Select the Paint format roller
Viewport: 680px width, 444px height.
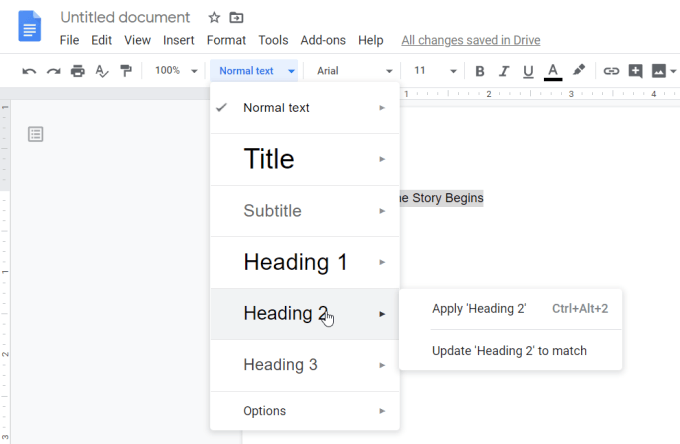click(x=125, y=71)
